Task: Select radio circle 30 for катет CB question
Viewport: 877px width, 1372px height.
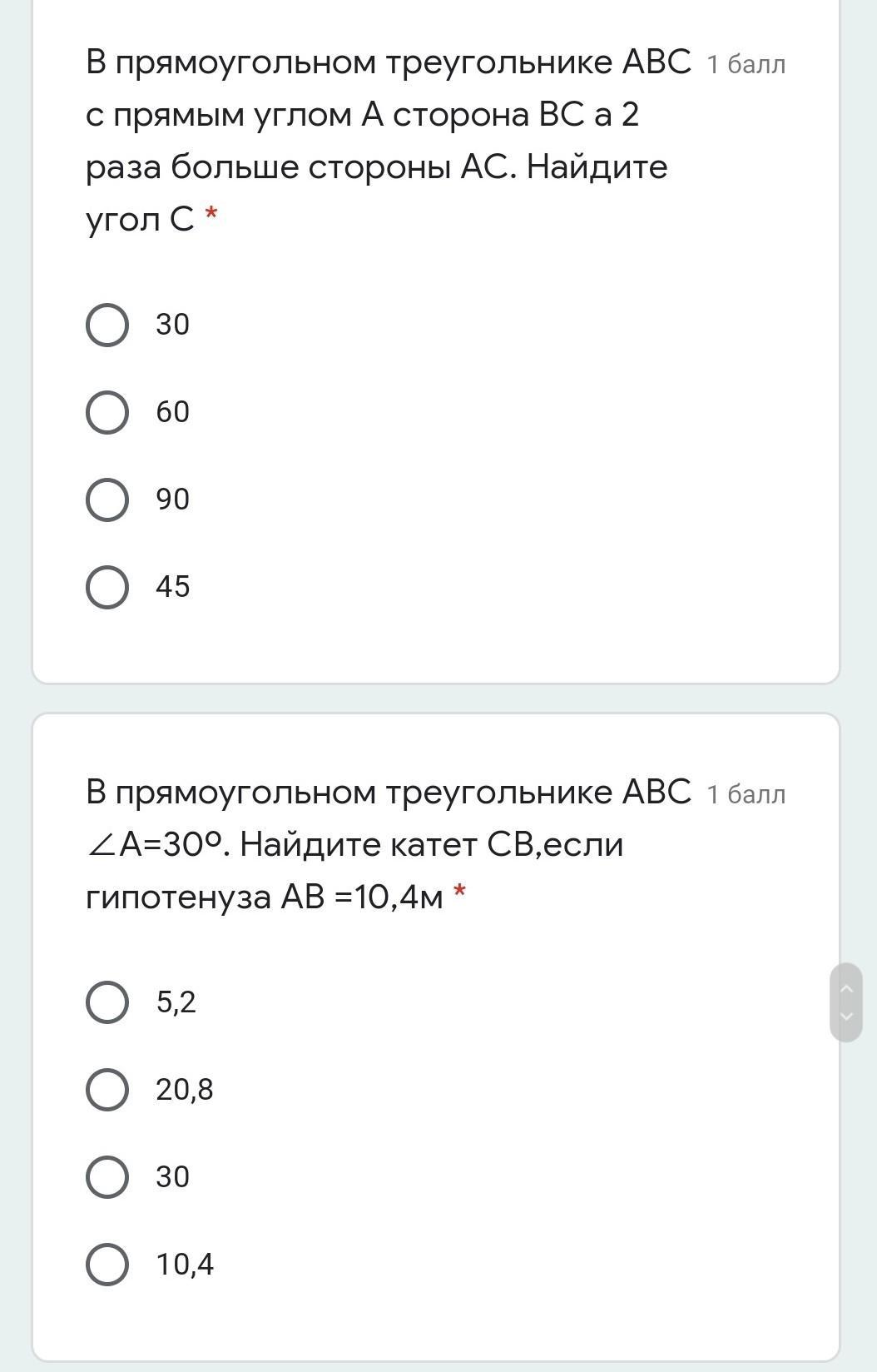Action: 107,1176
